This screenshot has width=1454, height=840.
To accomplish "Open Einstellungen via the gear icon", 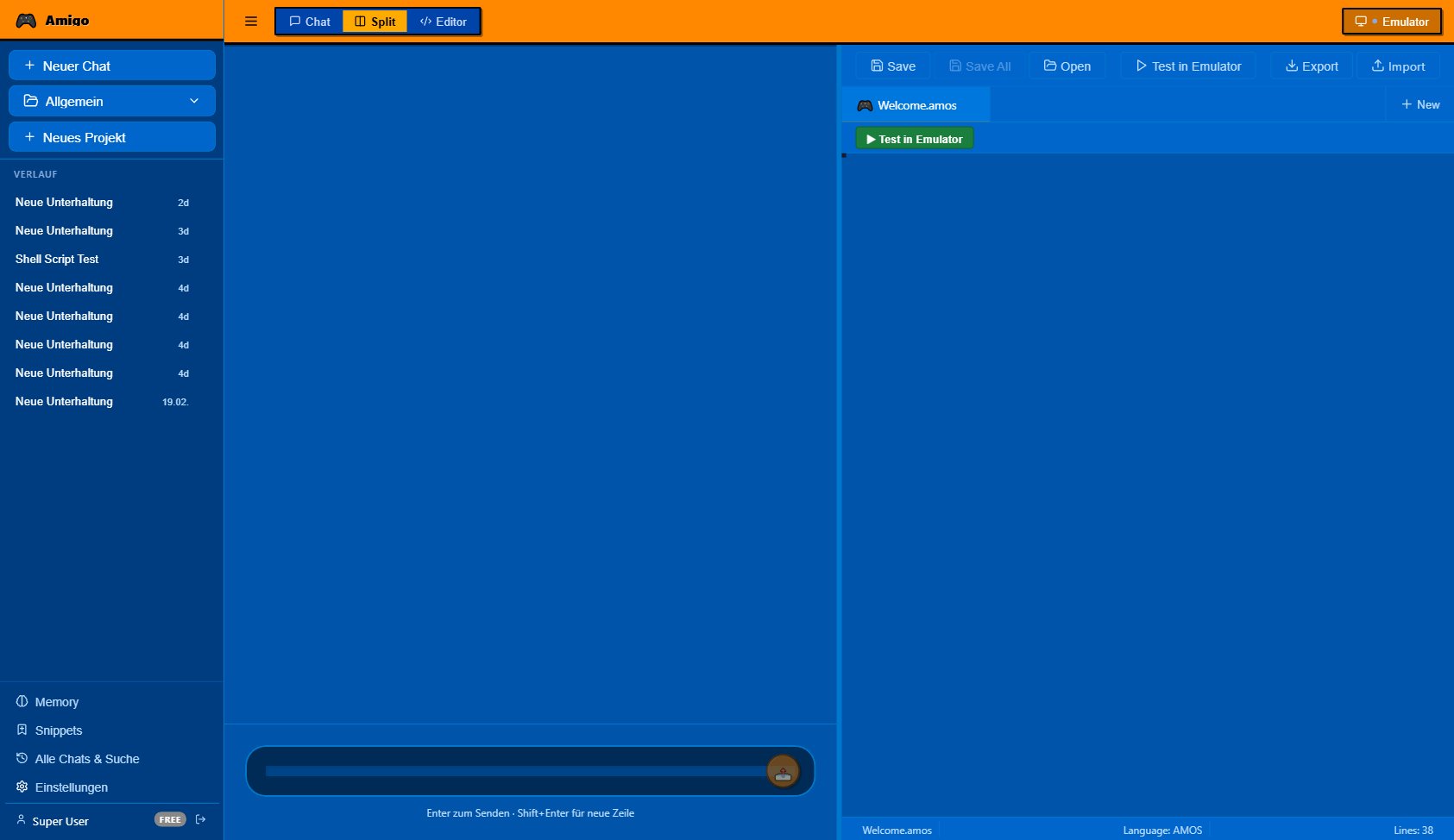I will (22, 787).
